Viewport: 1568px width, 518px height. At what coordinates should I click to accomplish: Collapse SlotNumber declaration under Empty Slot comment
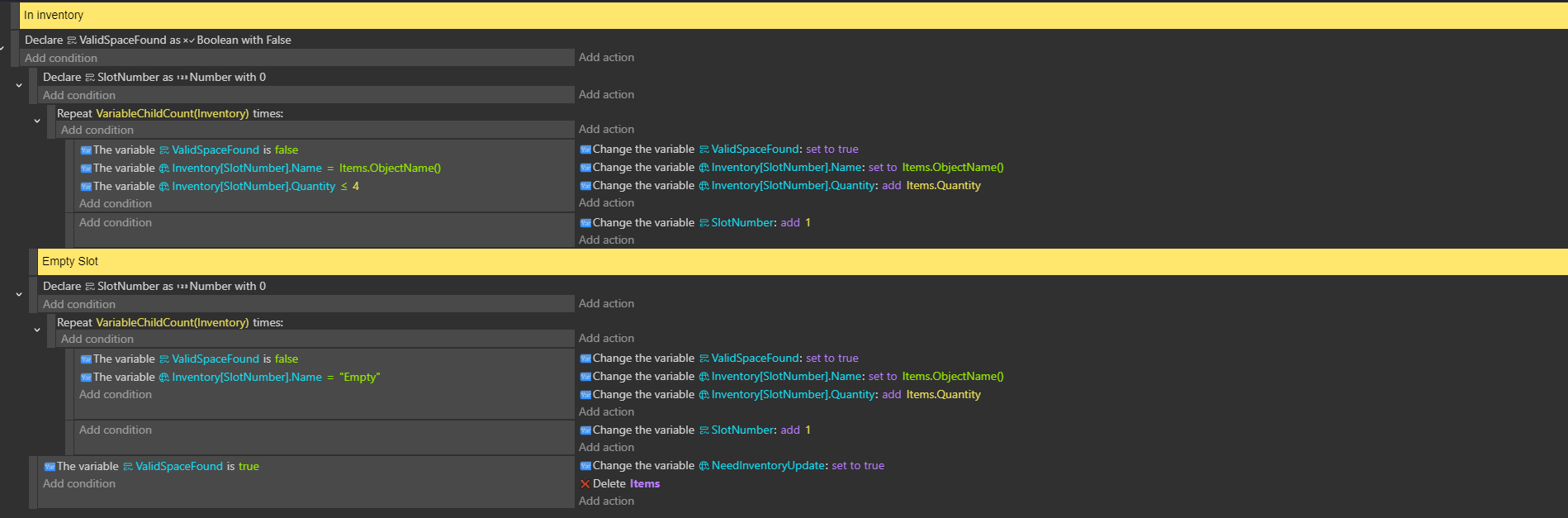(19, 294)
